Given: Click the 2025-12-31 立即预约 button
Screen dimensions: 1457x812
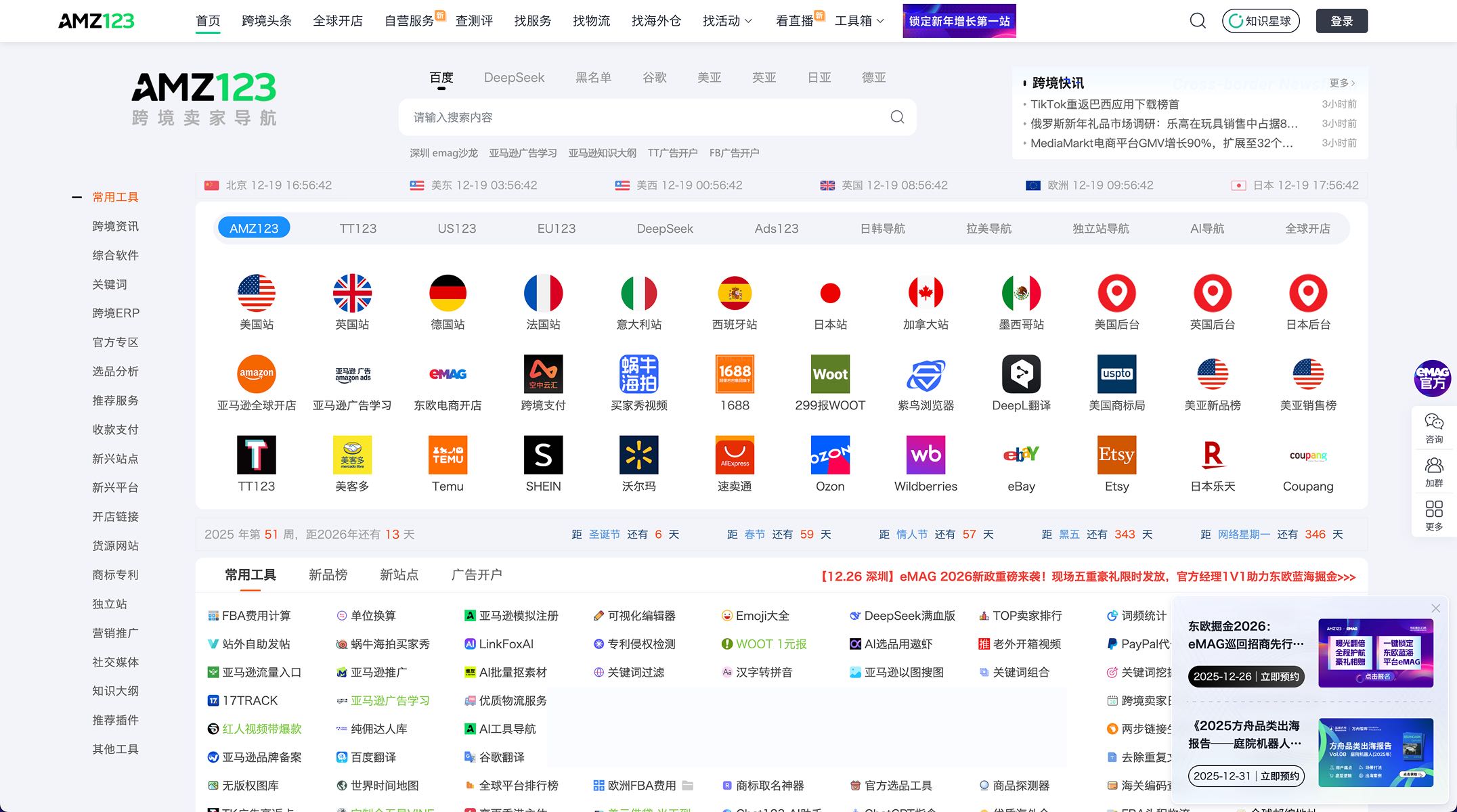Looking at the screenshot, I should tap(1246, 775).
